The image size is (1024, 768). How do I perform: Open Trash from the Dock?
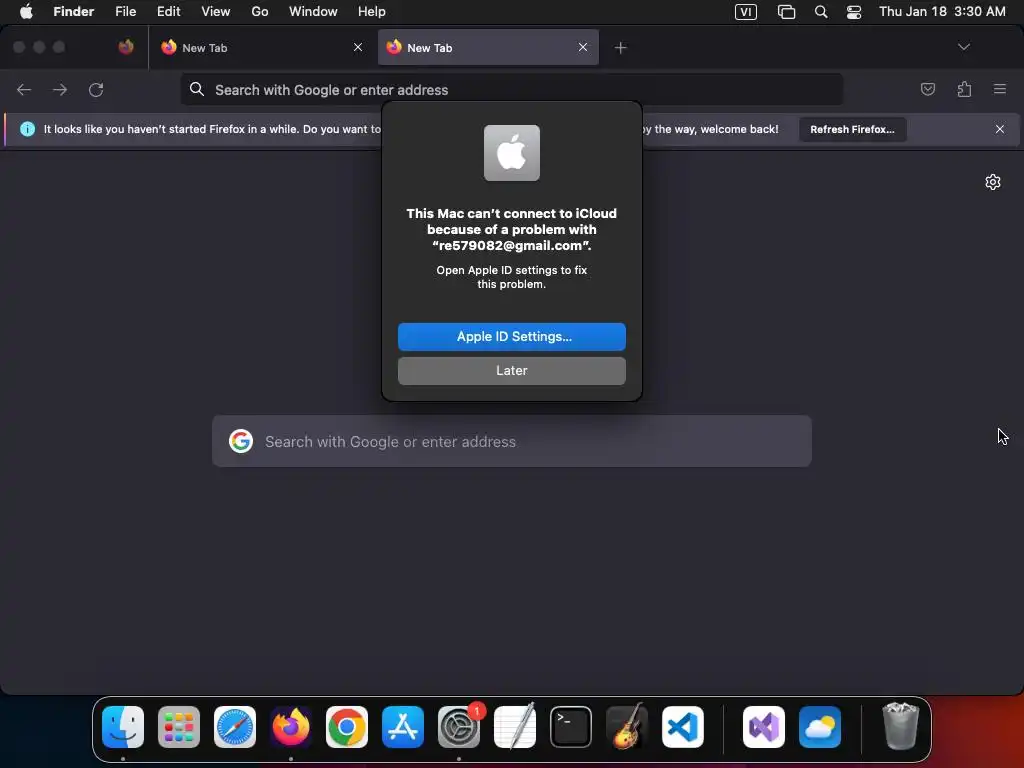[x=901, y=726]
